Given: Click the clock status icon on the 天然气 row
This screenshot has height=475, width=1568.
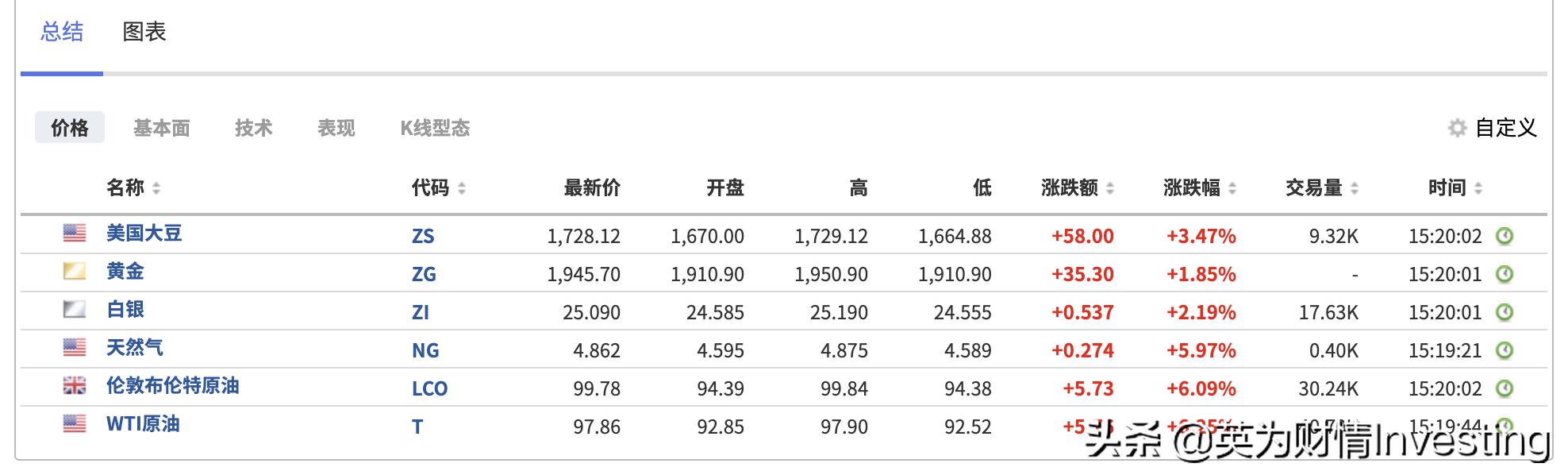Looking at the screenshot, I should pos(1505,349).
